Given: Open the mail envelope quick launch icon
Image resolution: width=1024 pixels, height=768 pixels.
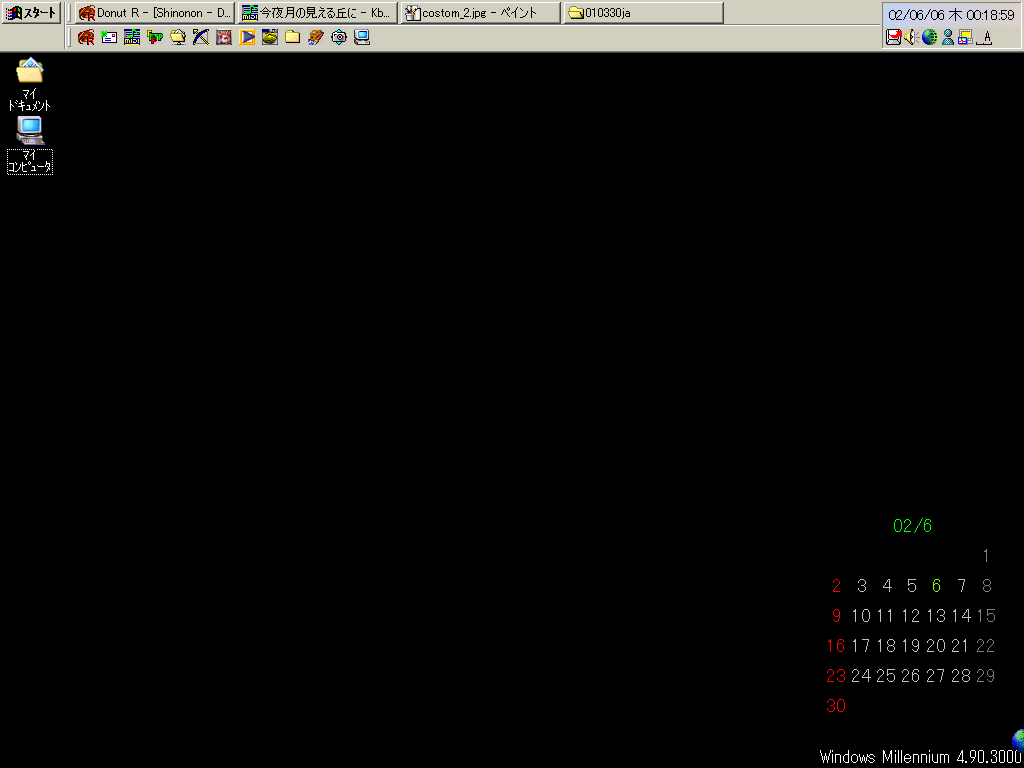Looking at the screenshot, I should coord(109,37).
